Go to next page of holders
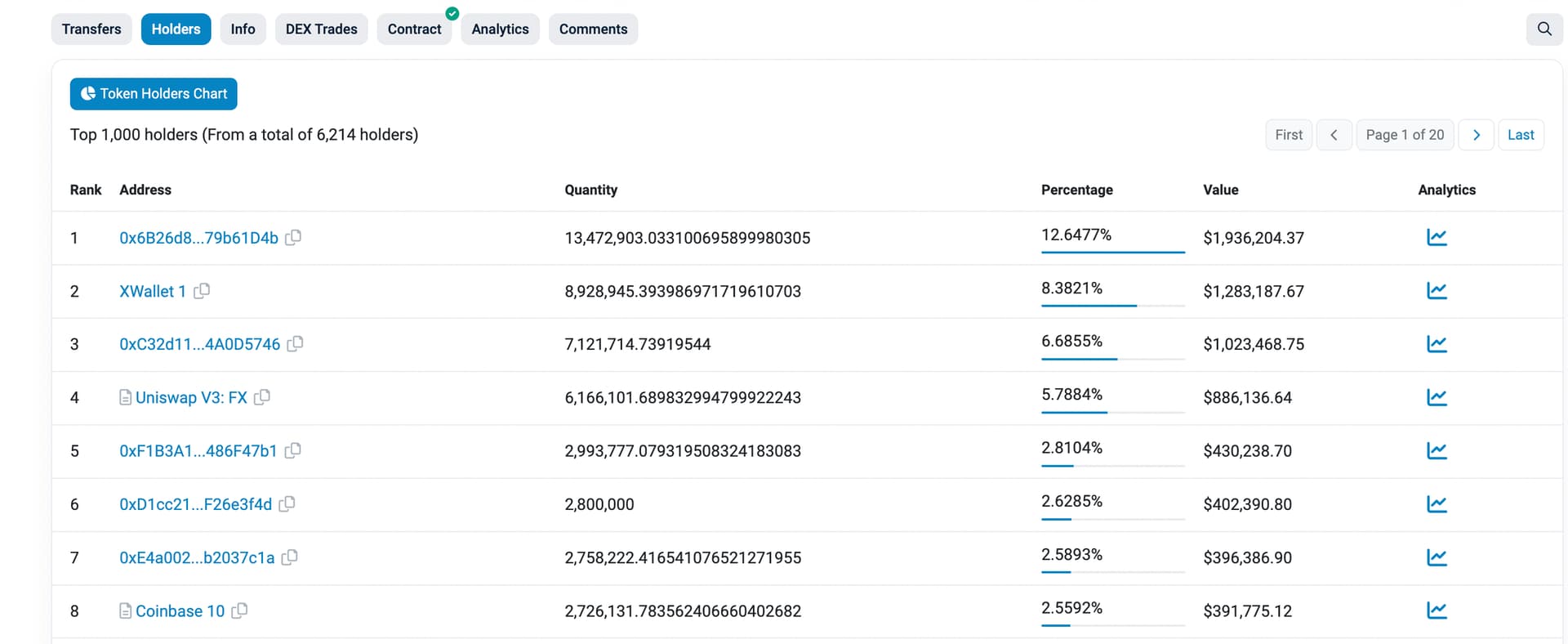The height and width of the screenshot is (644, 1568). (x=1476, y=135)
